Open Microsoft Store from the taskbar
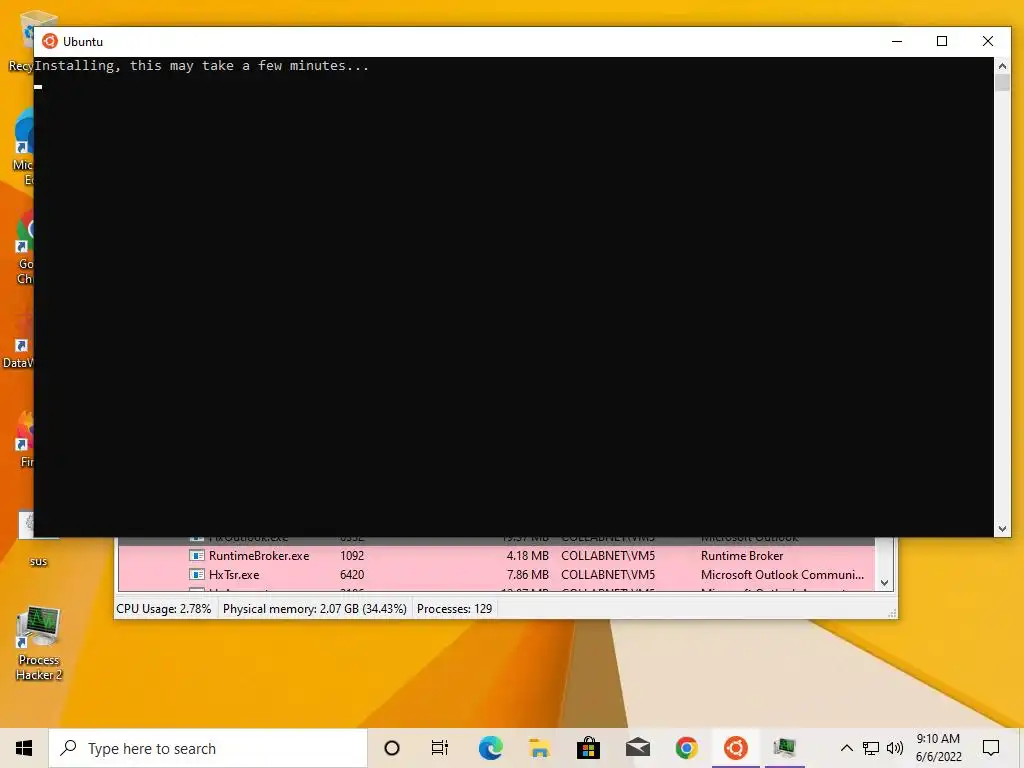Screen dimensions: 1024x768 pyautogui.click(x=588, y=748)
